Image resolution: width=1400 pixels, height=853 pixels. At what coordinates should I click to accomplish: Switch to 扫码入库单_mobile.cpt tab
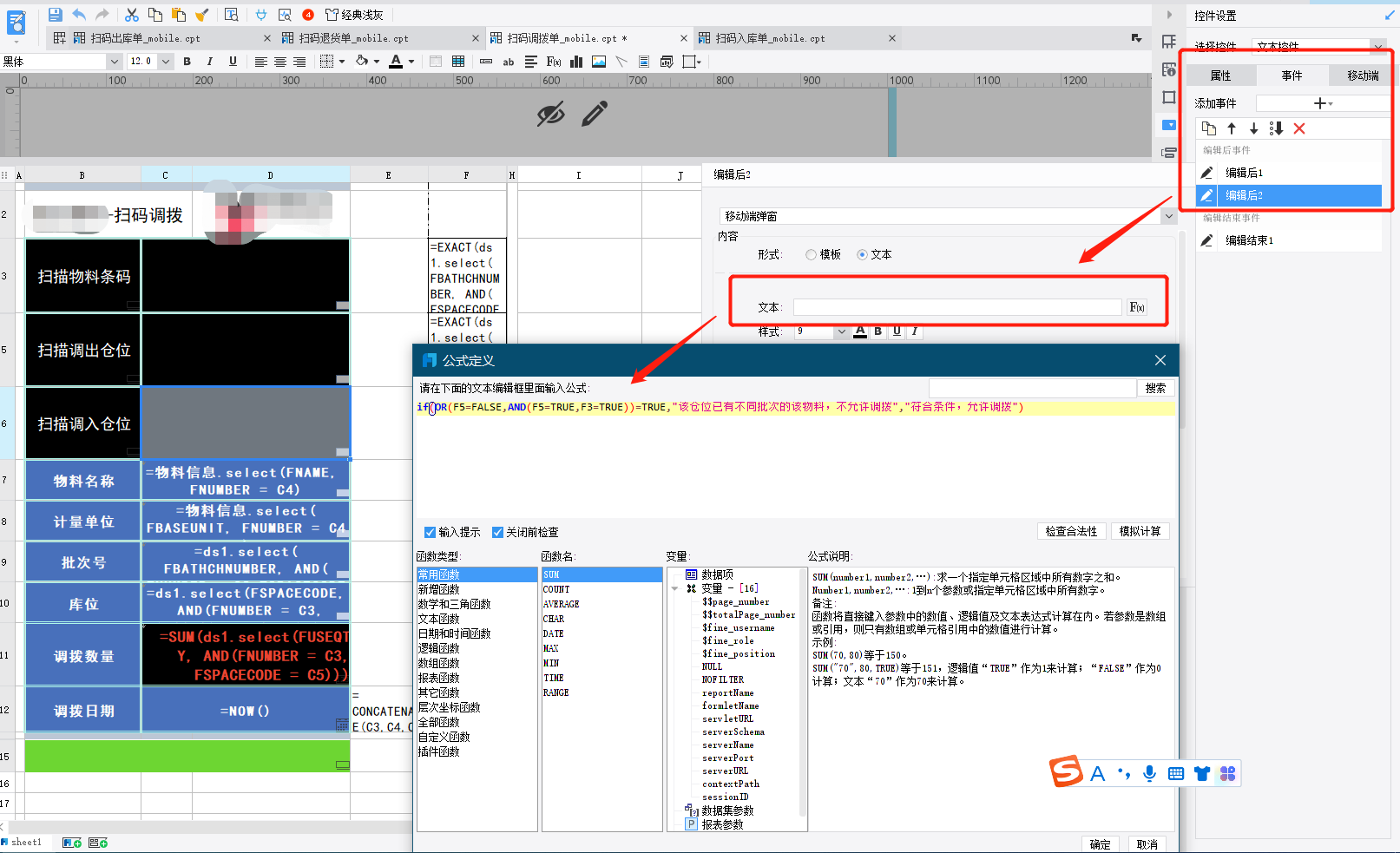coord(770,38)
